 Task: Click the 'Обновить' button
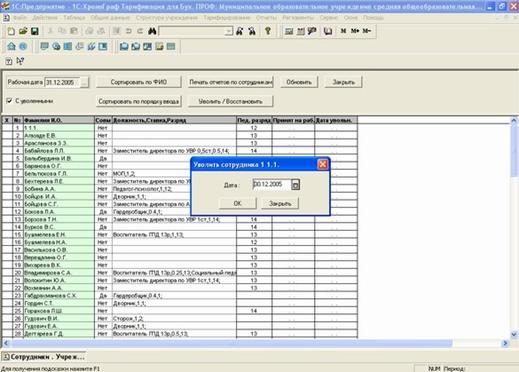[x=299, y=82]
